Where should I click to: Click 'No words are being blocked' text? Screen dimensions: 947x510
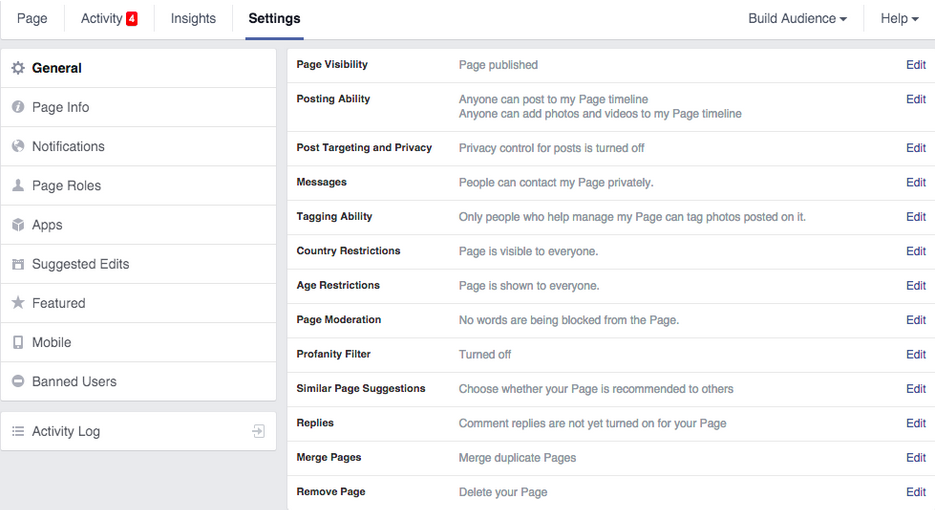(569, 320)
